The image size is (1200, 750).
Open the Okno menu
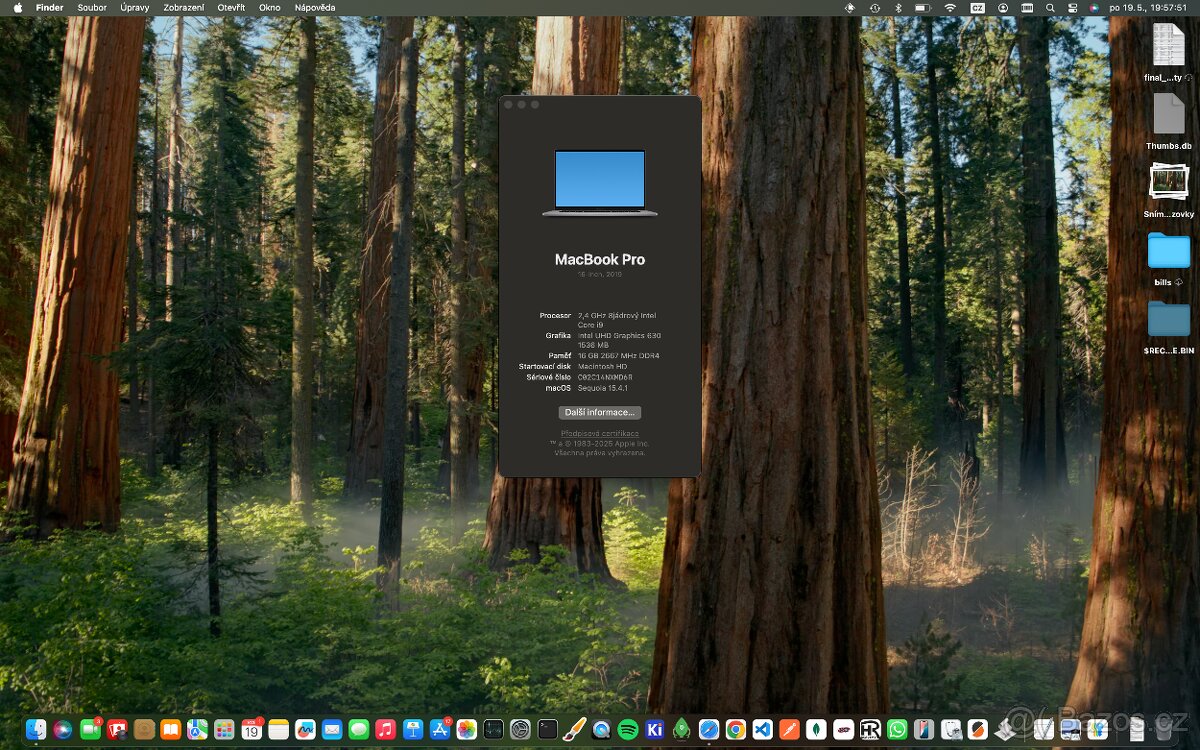tap(270, 8)
